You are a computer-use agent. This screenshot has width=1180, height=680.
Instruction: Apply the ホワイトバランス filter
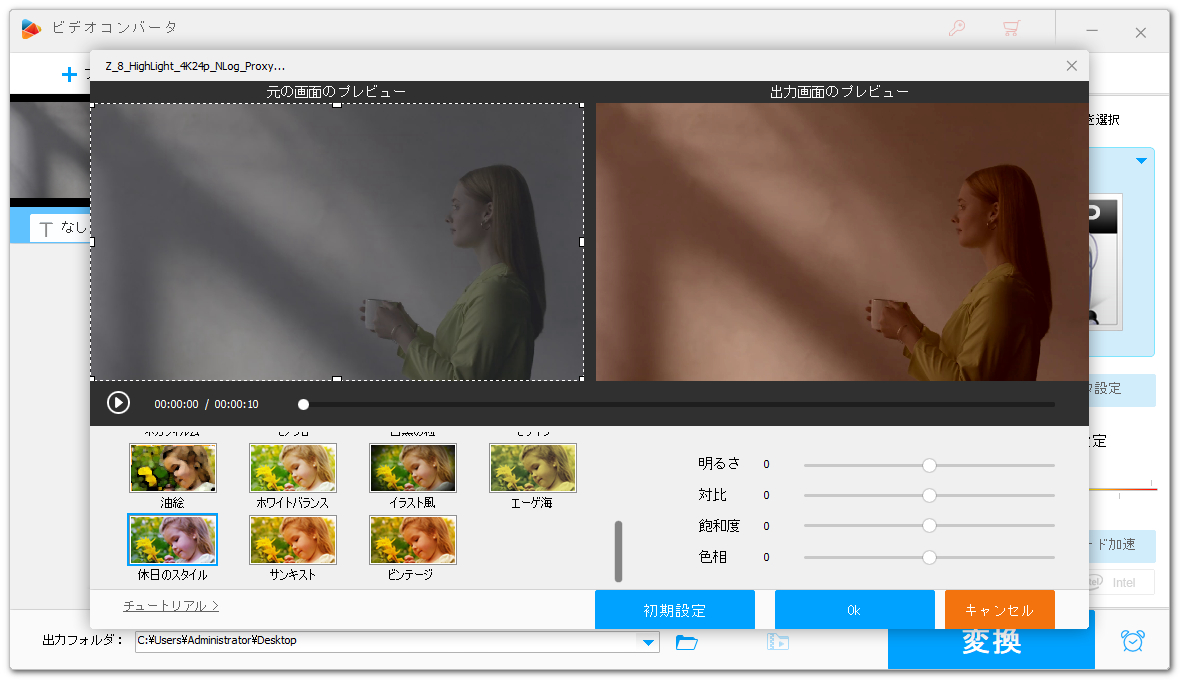pos(293,468)
